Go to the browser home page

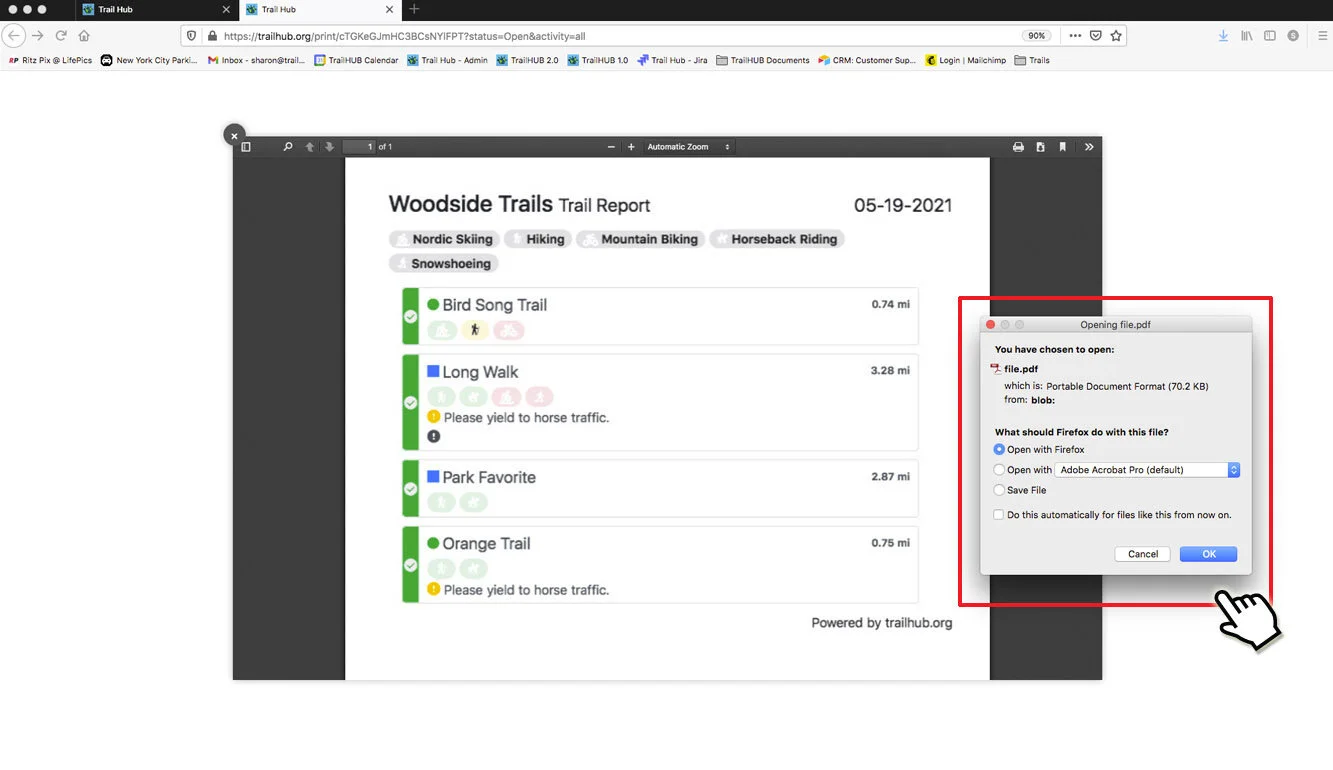(x=84, y=35)
